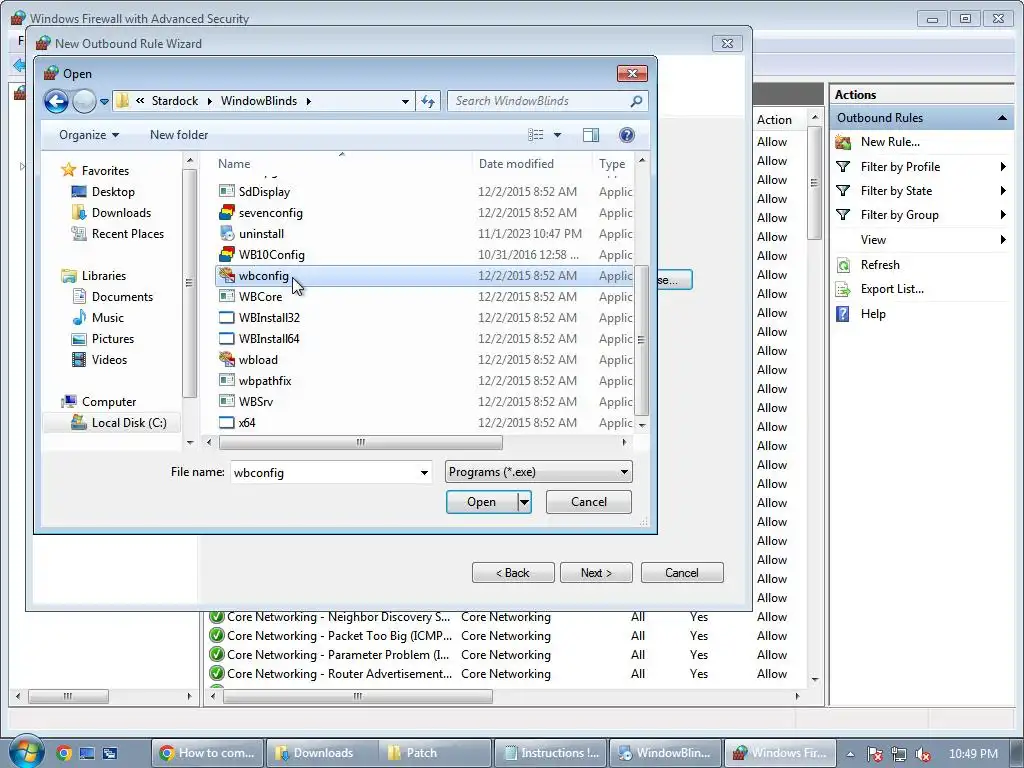
Task: Open the address bar history dropdown
Action: [405, 101]
